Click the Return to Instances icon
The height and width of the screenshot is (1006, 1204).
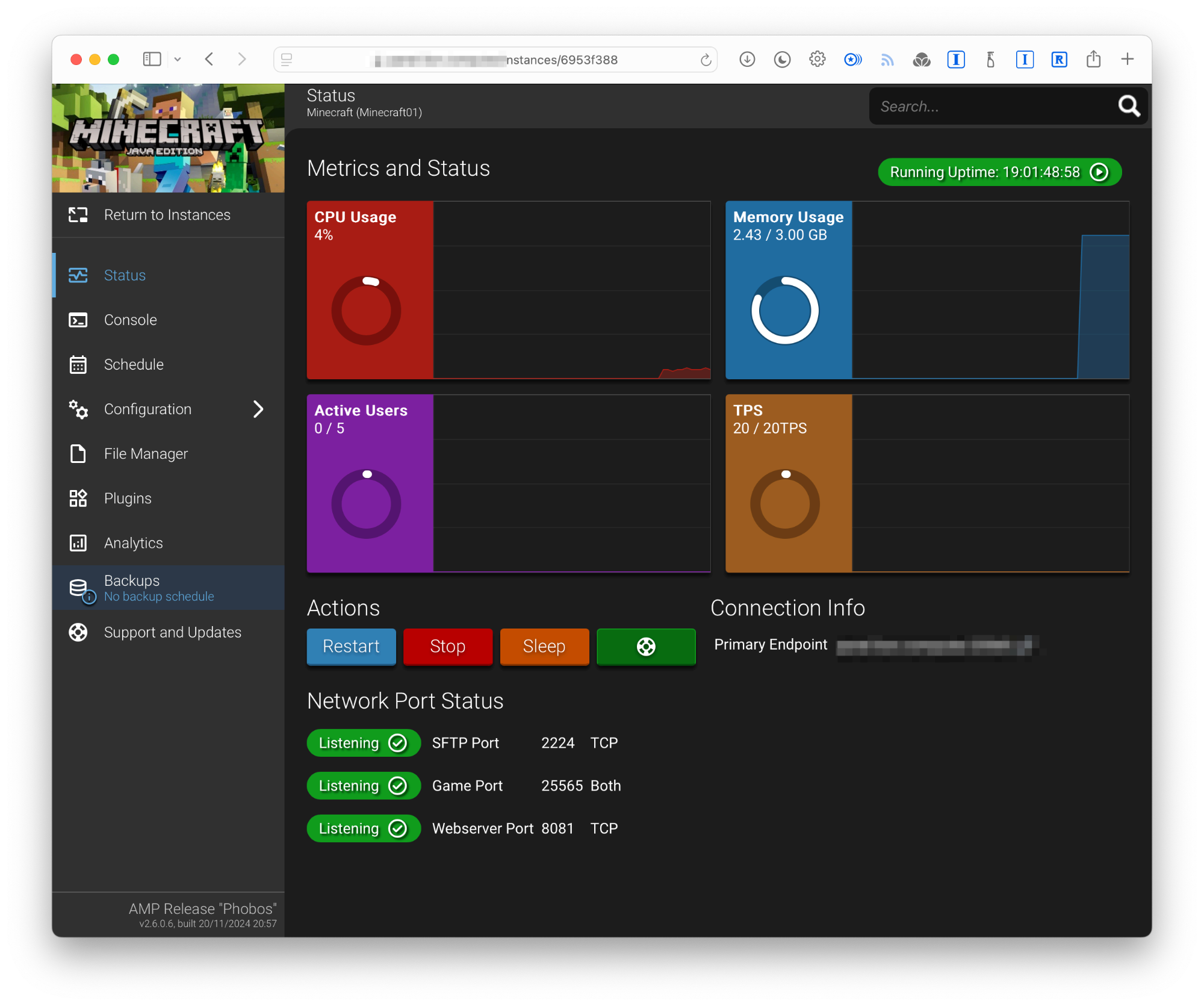pyautogui.click(x=78, y=215)
